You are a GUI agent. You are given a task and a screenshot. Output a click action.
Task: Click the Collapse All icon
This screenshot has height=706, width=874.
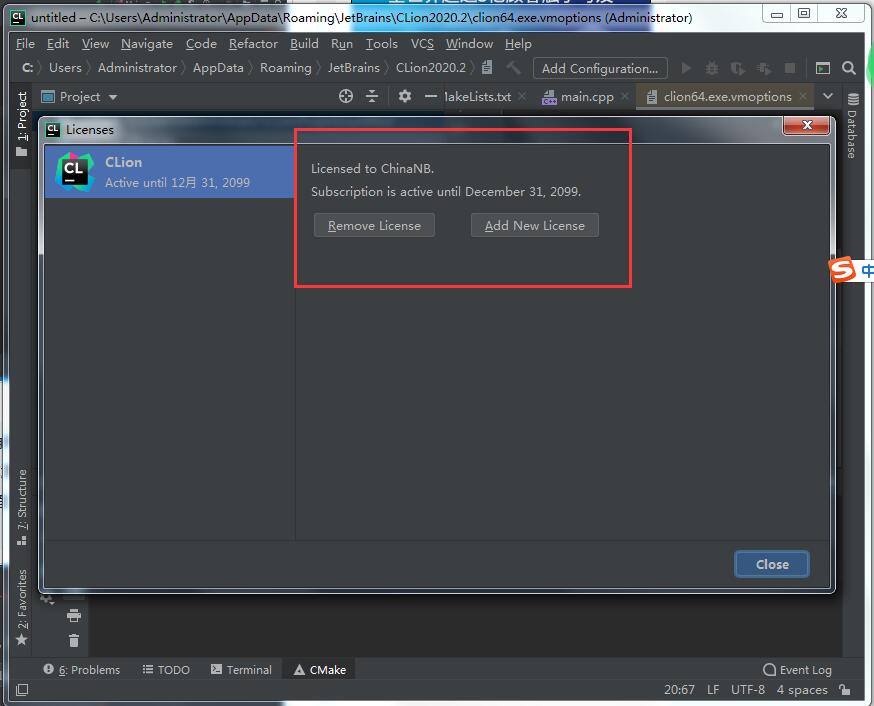(x=372, y=96)
